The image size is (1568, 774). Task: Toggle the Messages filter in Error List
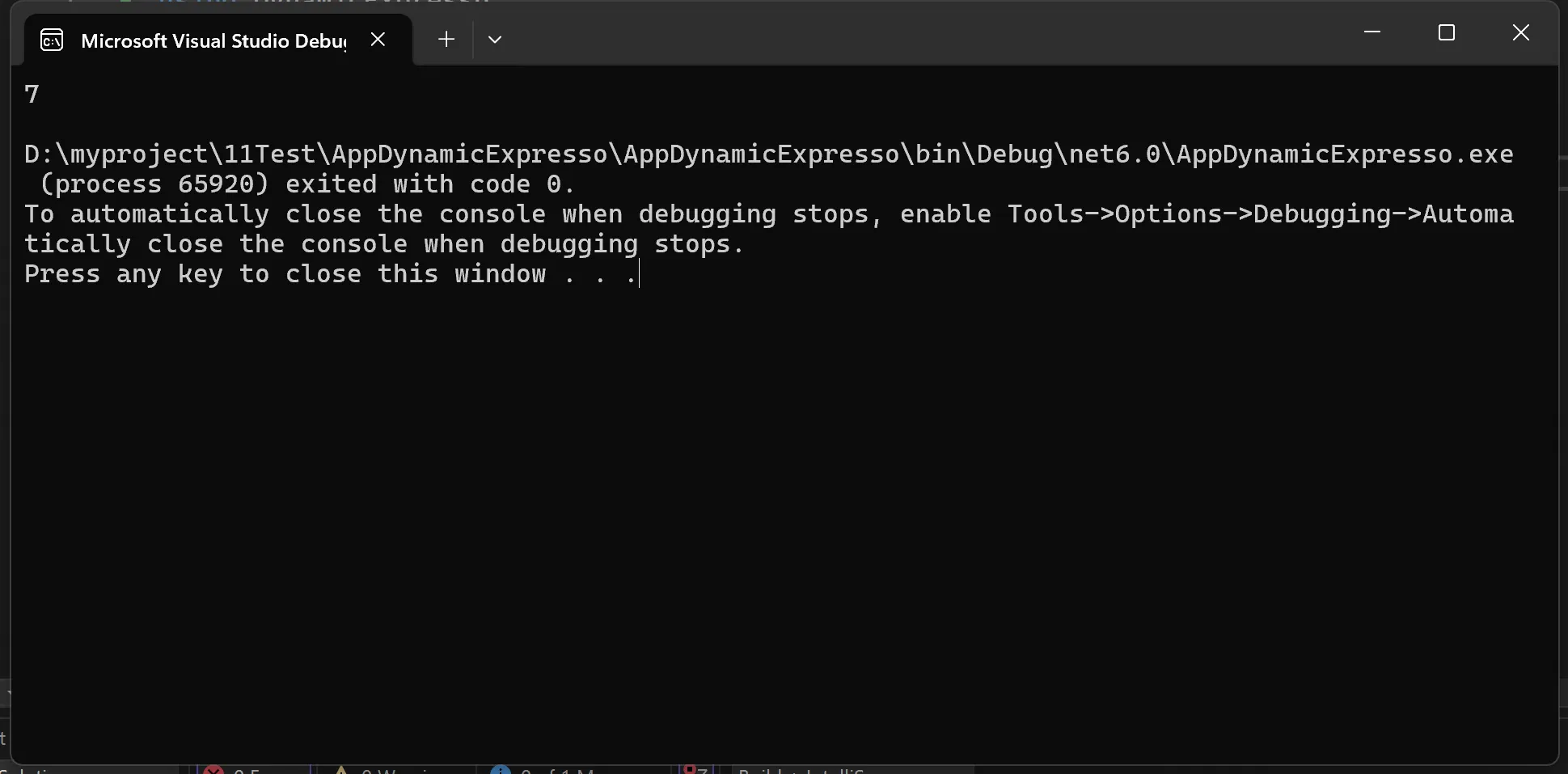(577, 770)
